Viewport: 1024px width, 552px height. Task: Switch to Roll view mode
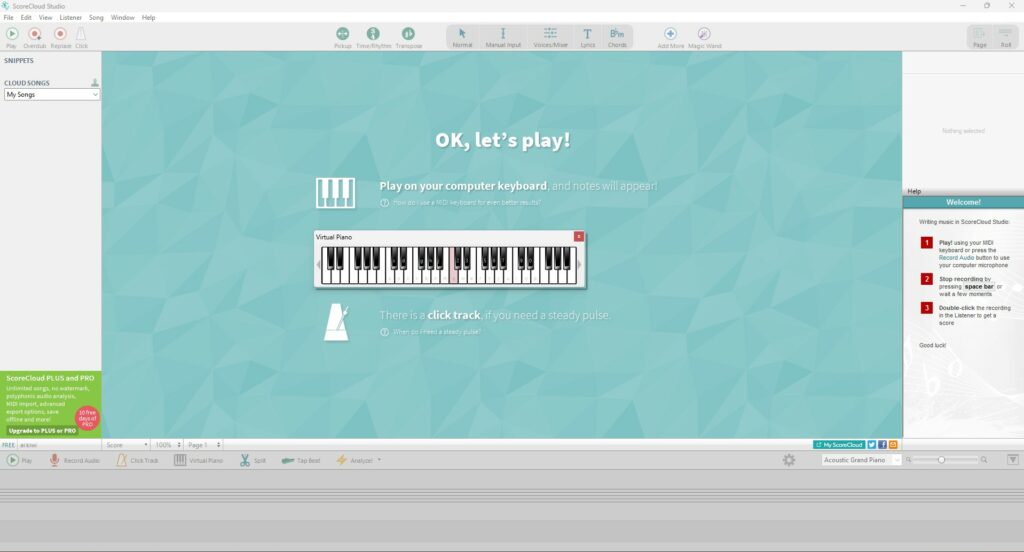point(1005,37)
